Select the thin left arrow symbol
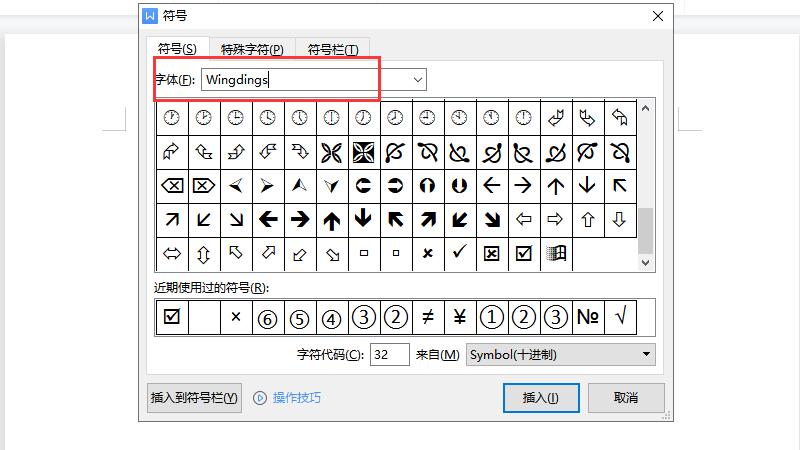 tap(492, 186)
